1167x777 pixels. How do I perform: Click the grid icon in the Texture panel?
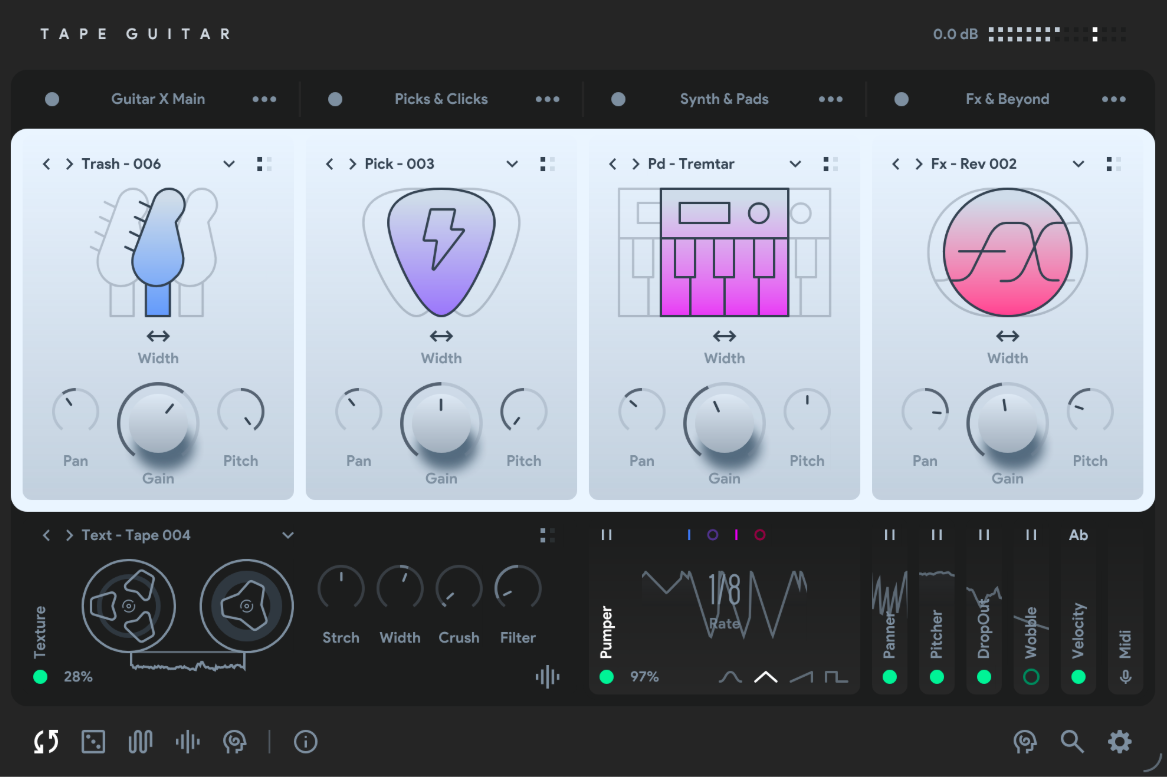point(547,535)
